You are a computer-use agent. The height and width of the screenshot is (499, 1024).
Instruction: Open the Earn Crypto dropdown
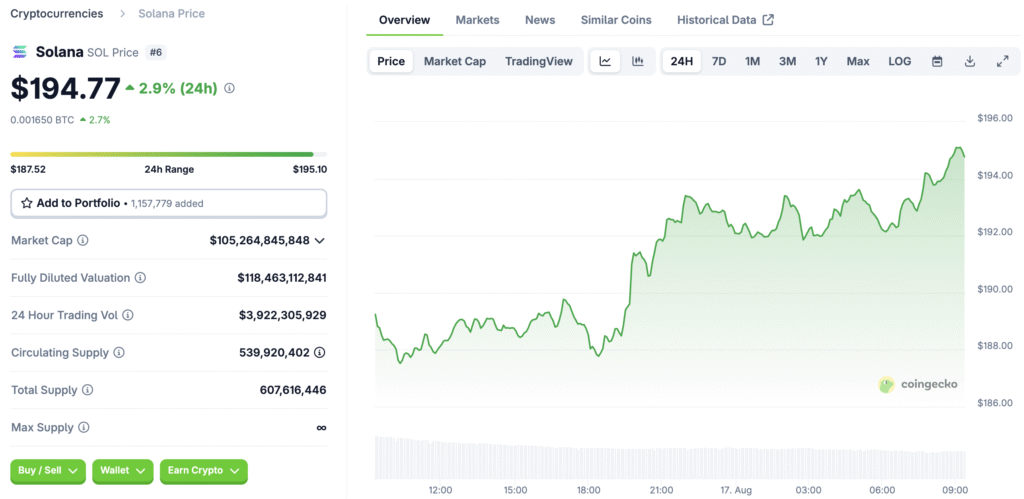click(203, 470)
